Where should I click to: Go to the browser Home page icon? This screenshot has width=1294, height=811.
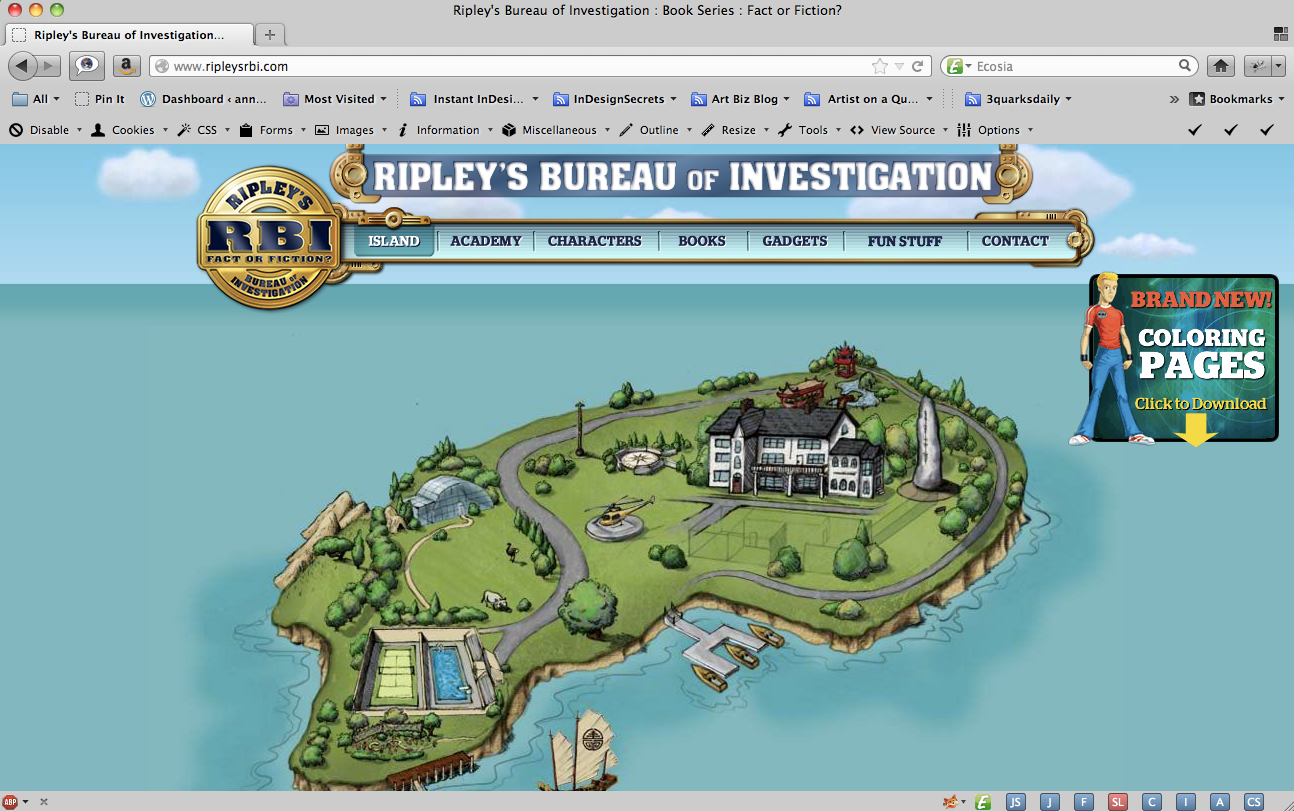1220,66
